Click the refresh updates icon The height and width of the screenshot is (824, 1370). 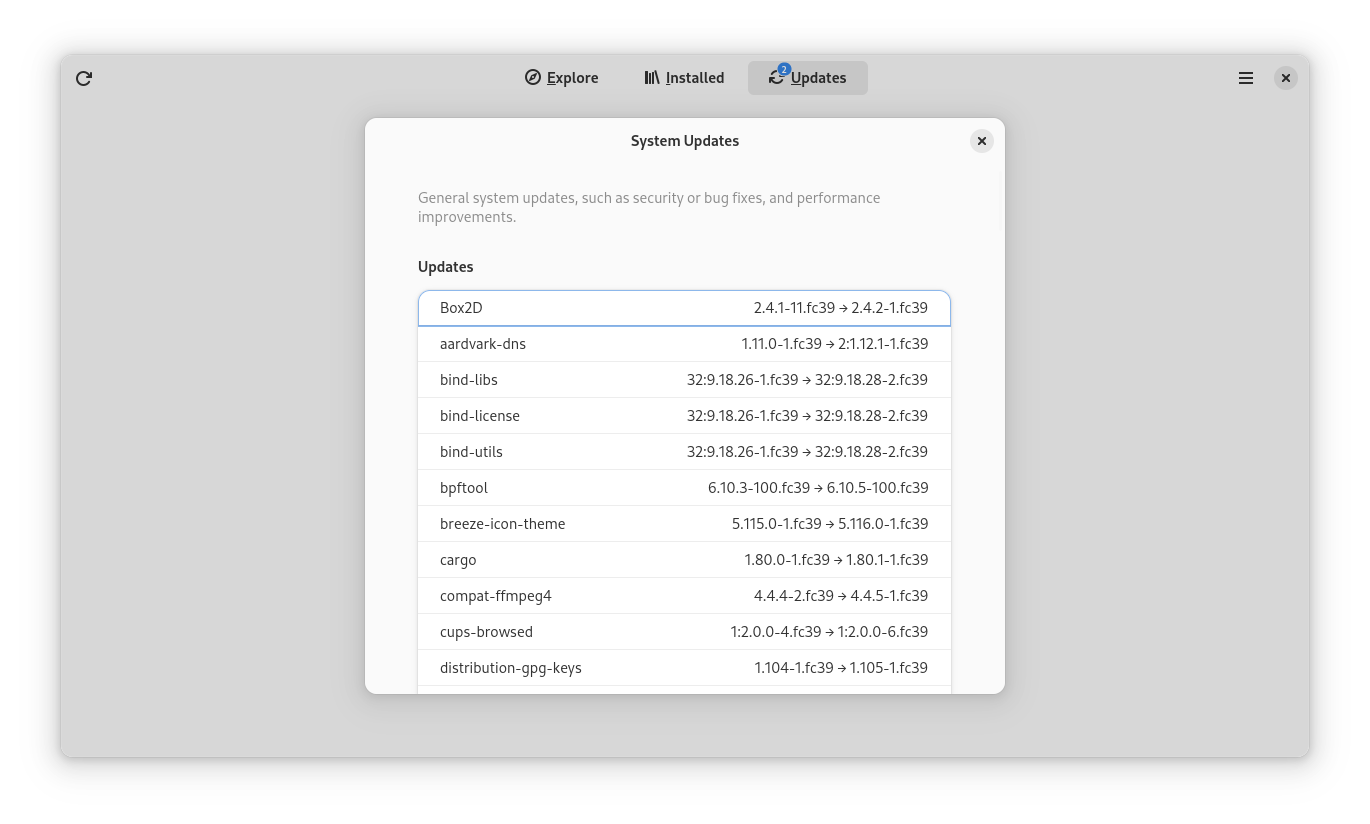(x=84, y=78)
